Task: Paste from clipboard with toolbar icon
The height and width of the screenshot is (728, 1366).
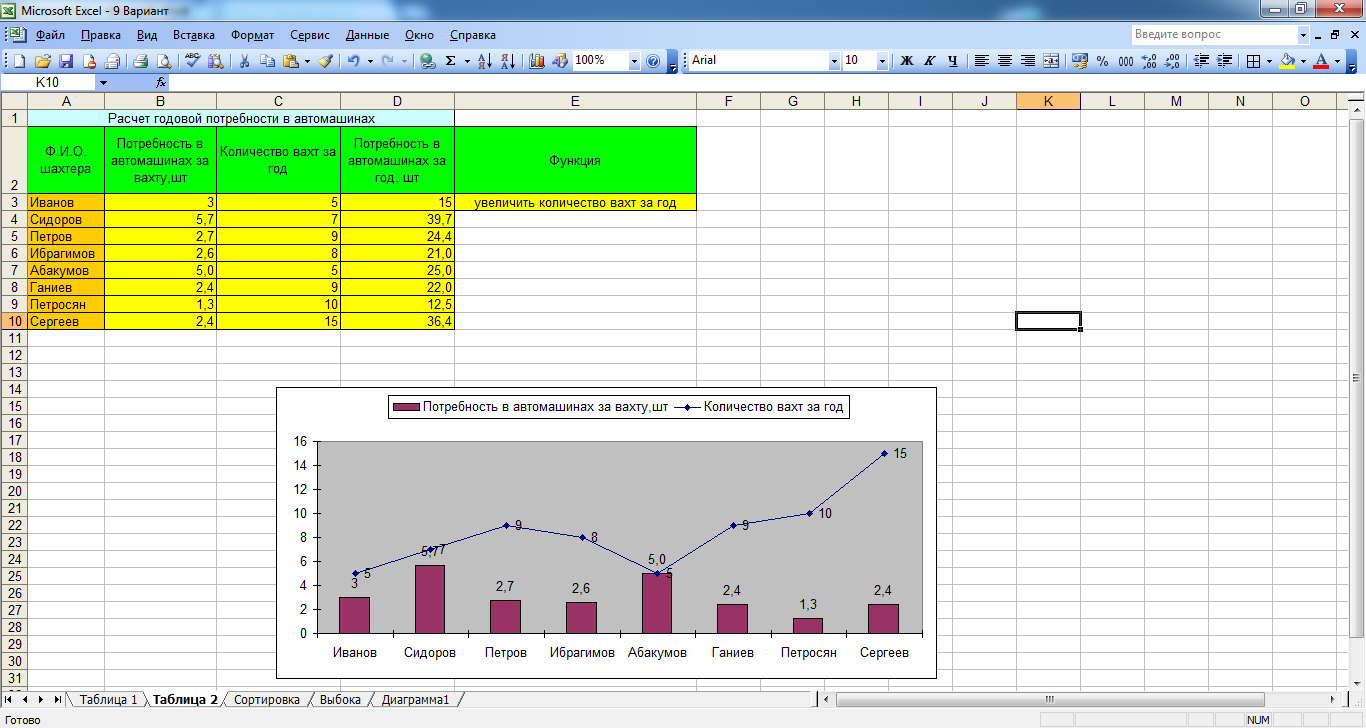Action: pos(290,61)
